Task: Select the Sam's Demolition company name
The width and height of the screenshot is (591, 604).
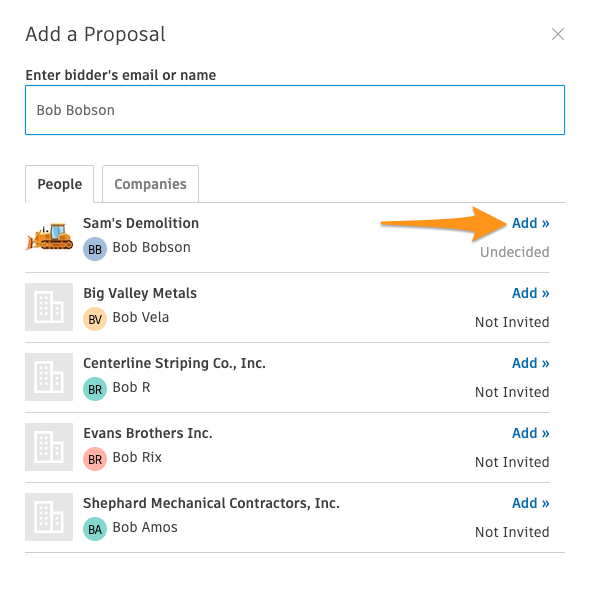Action: (141, 223)
